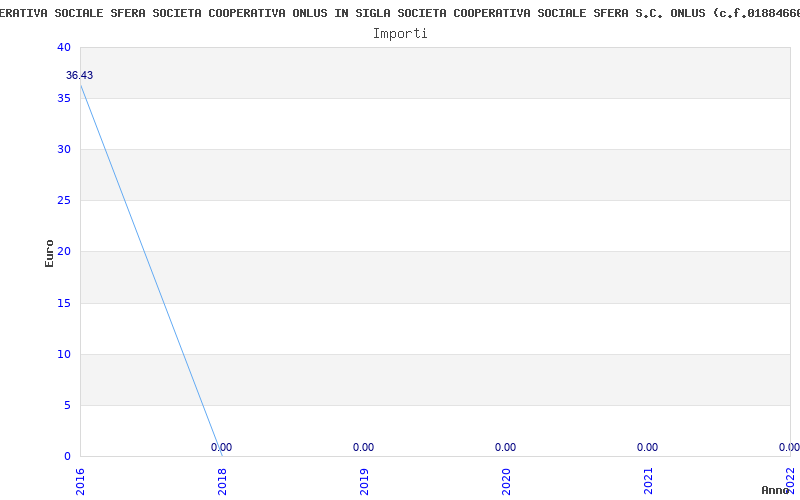Click the 25 y-axis tick label
The width and height of the screenshot is (800, 500).
tap(64, 201)
